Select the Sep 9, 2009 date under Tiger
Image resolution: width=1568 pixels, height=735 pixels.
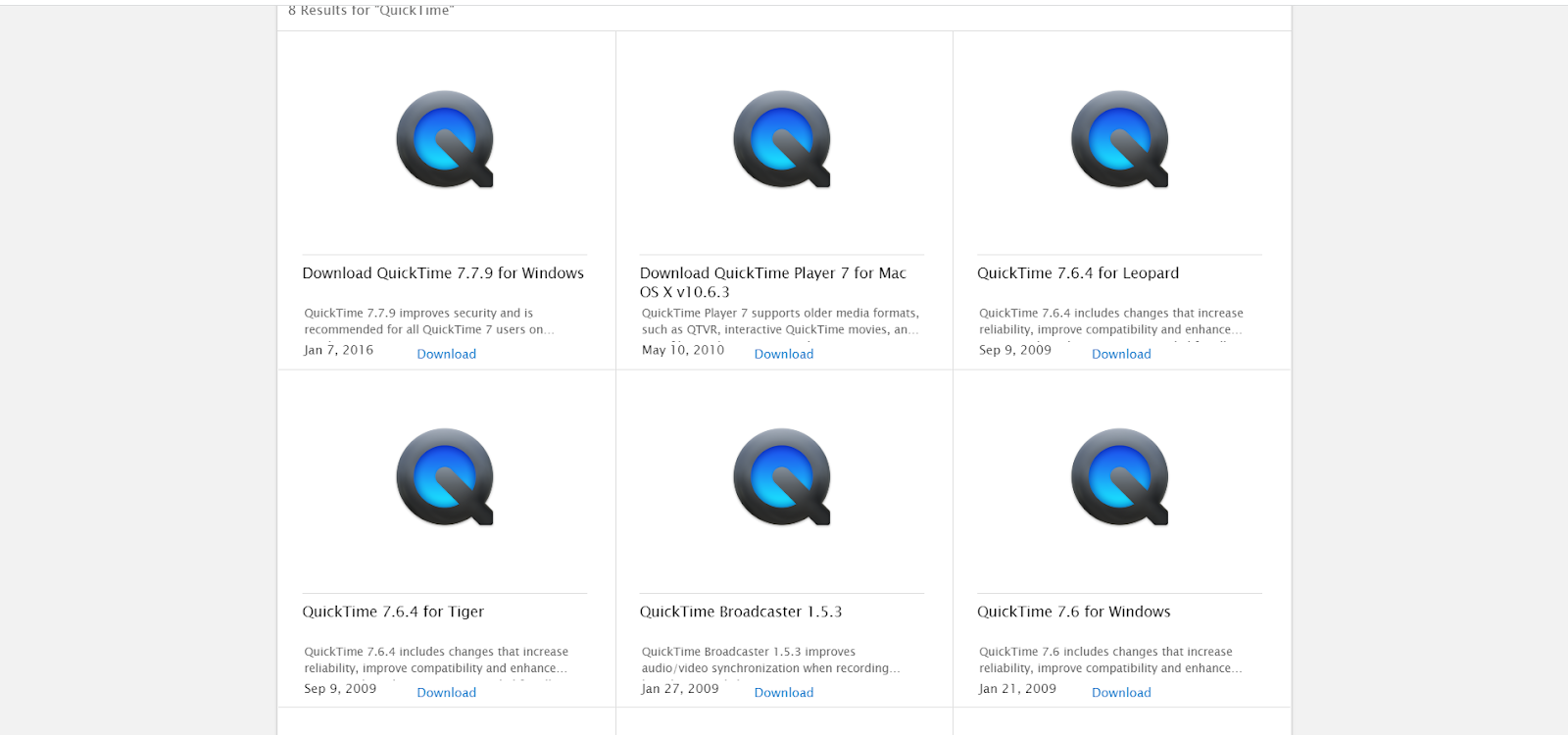tap(340, 688)
